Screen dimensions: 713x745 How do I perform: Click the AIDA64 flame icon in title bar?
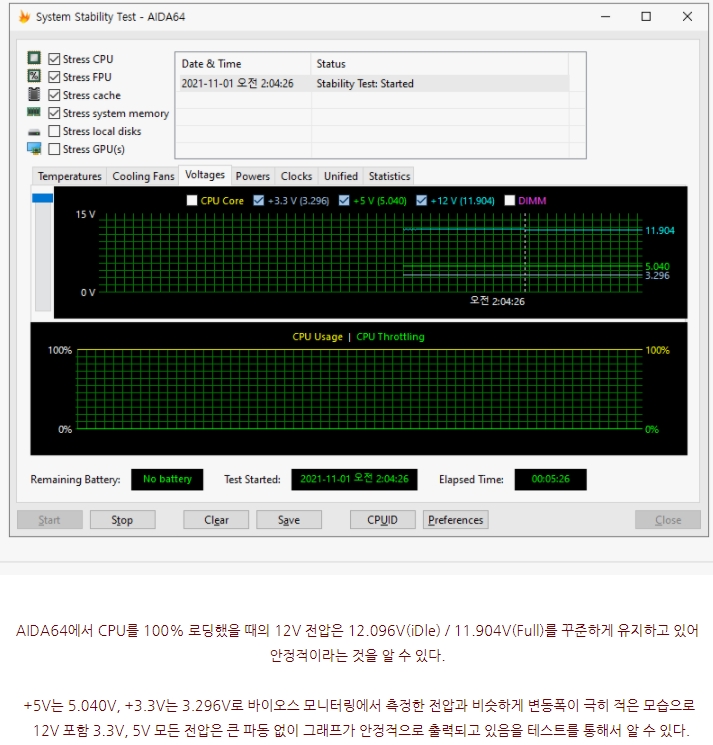[24, 17]
